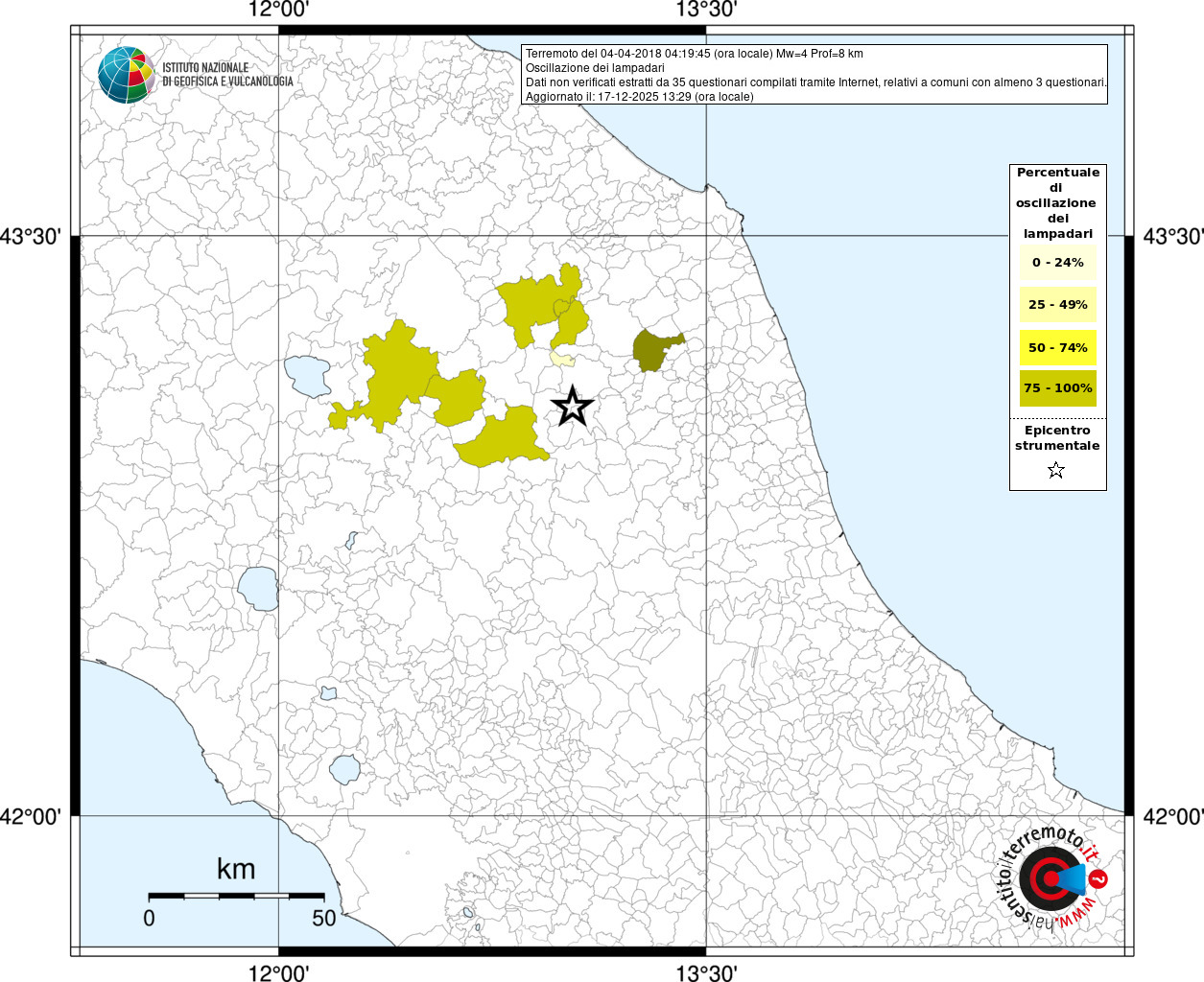
Task: Click the black-and-white km scale bar
Action: click(x=236, y=896)
